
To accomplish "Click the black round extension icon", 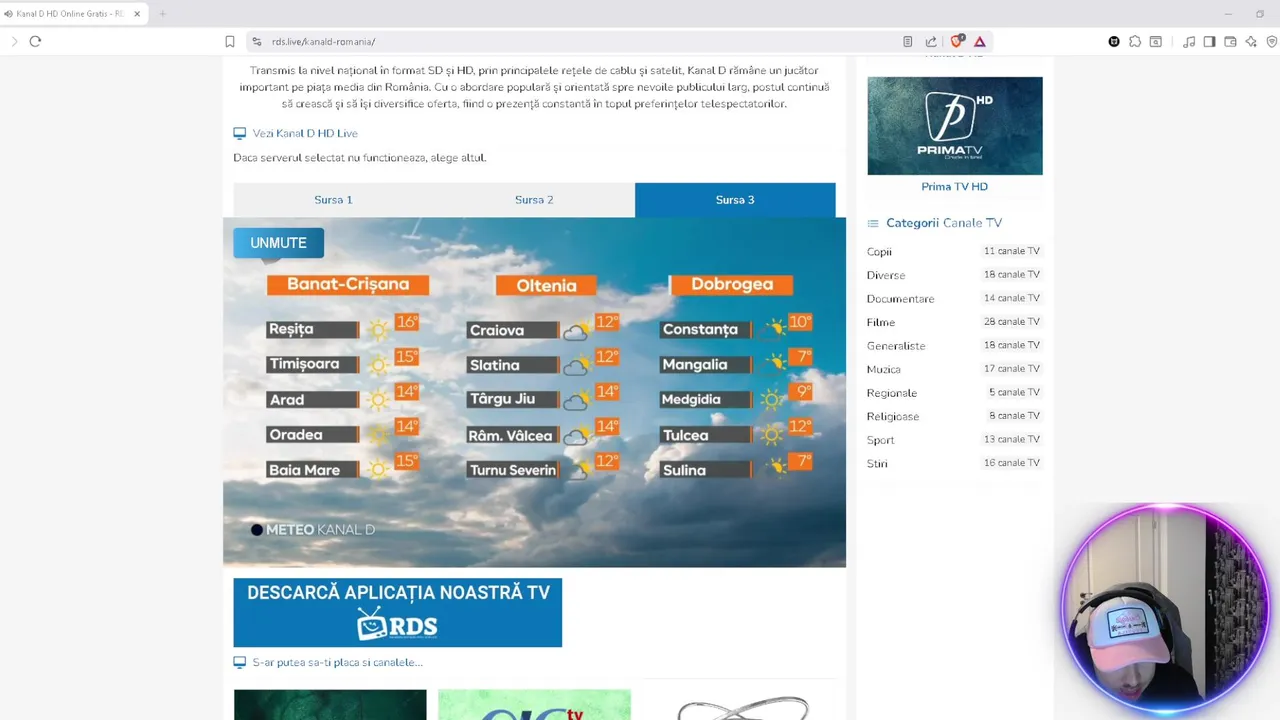I will click(1114, 42).
